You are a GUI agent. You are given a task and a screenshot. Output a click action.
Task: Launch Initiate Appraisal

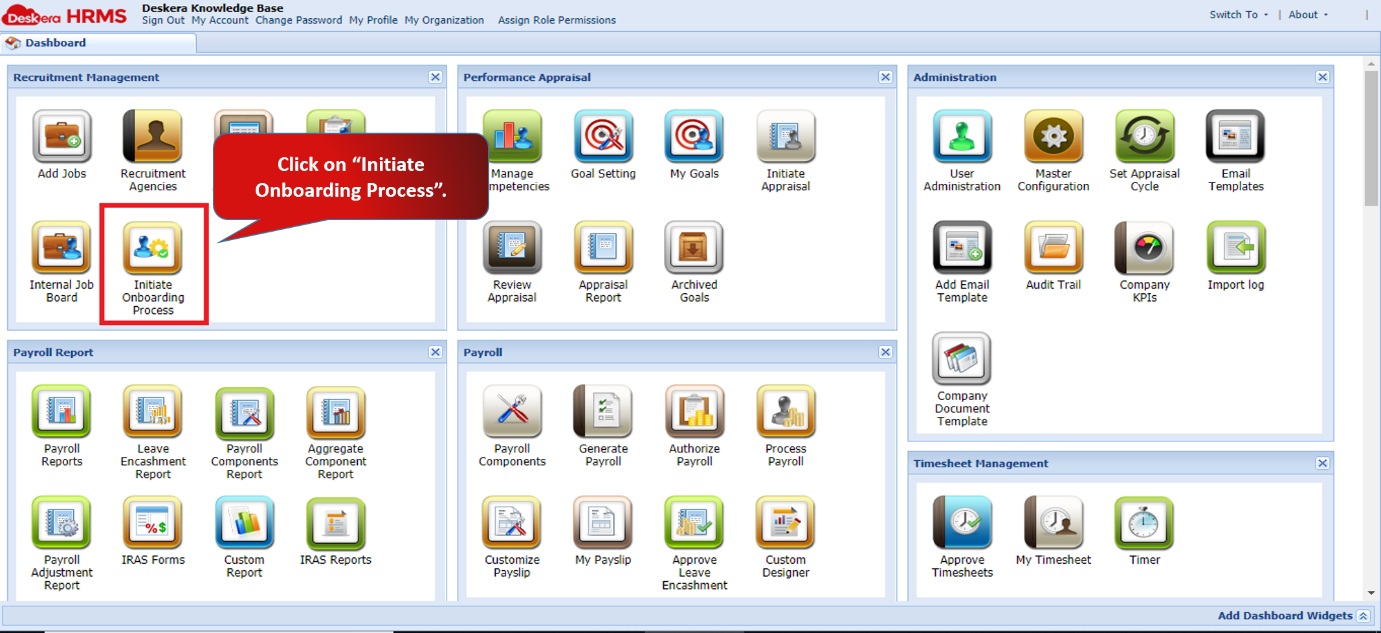pos(786,136)
